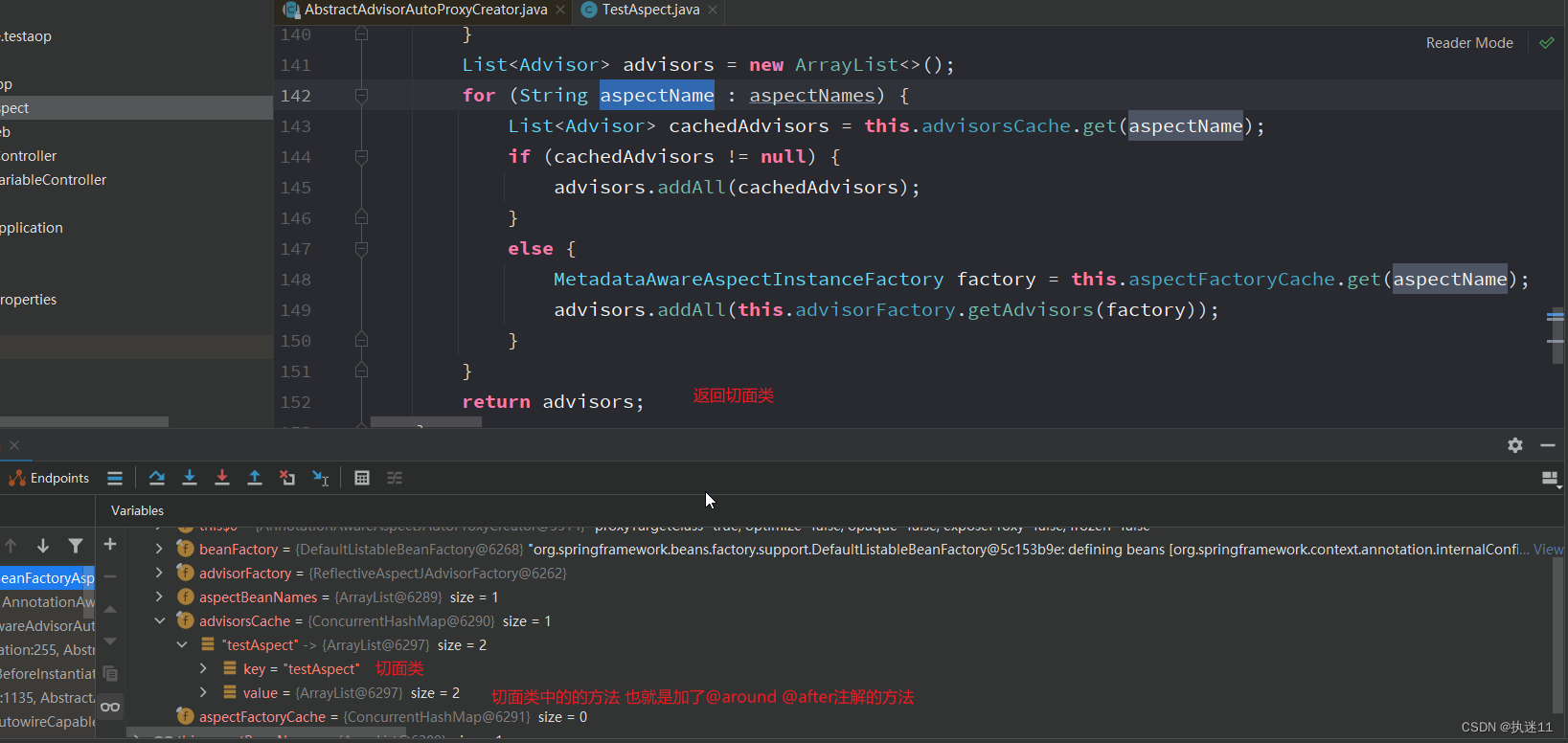Select the Variables panel tab
Image resolution: width=1568 pixels, height=743 pixels.
pyautogui.click(x=137, y=510)
